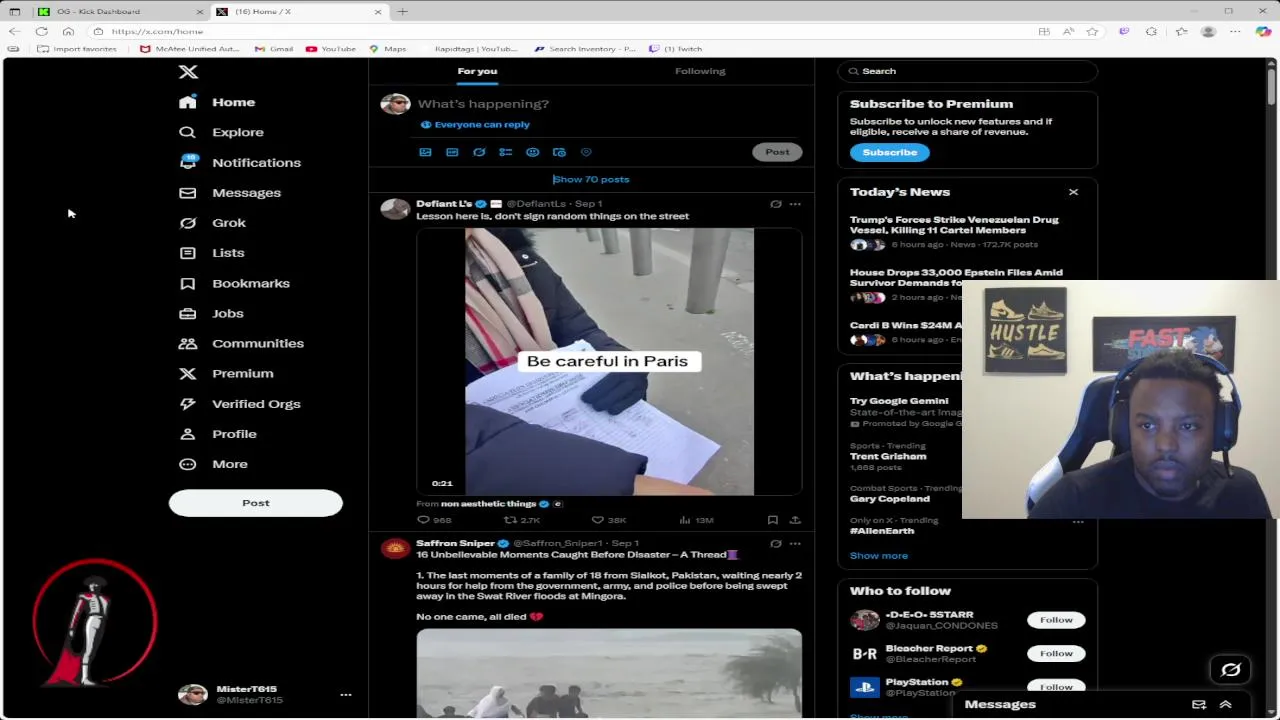Open more options on Defiant L's post
The width and height of the screenshot is (1280, 720).
point(795,204)
